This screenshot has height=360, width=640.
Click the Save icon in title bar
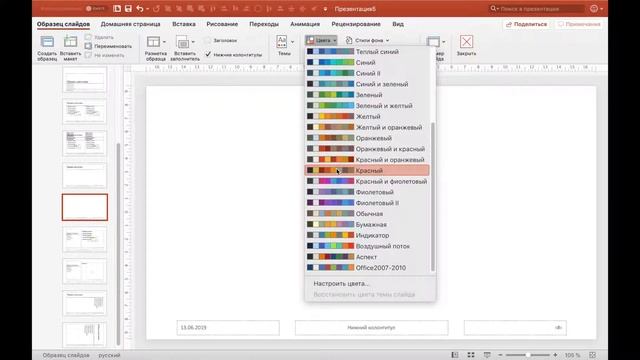128,9
